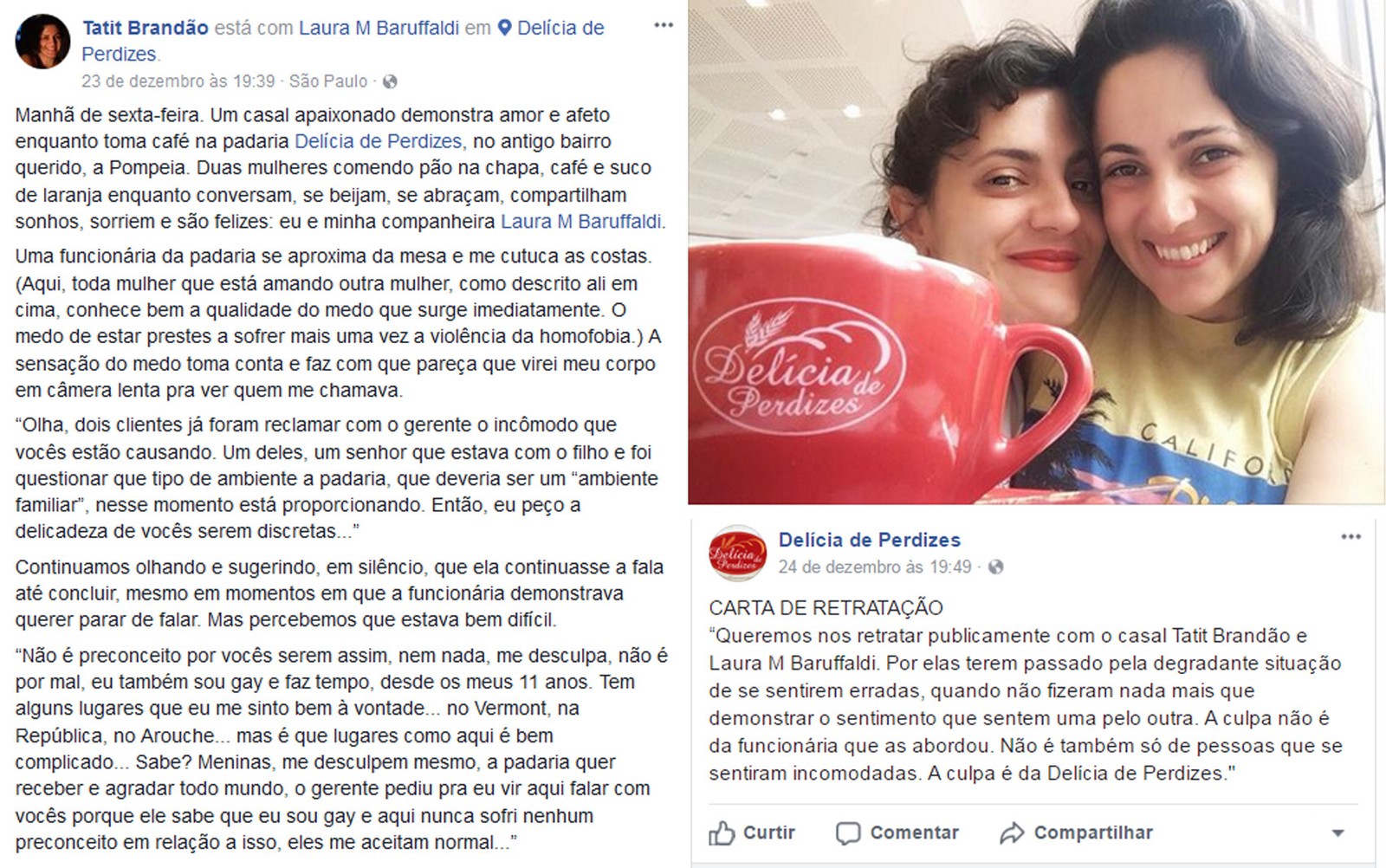Click the globe icon next to 24 de dezembro

(995, 567)
